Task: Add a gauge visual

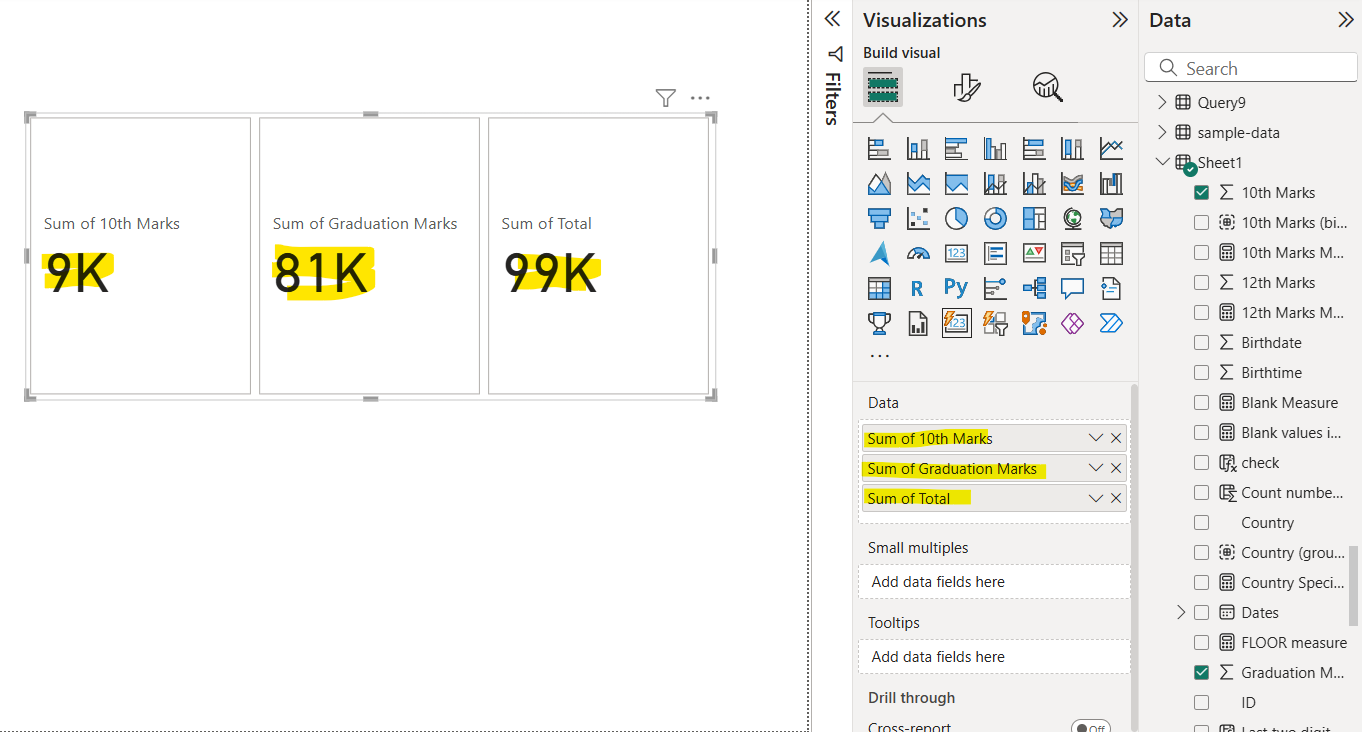Action: tap(917, 253)
